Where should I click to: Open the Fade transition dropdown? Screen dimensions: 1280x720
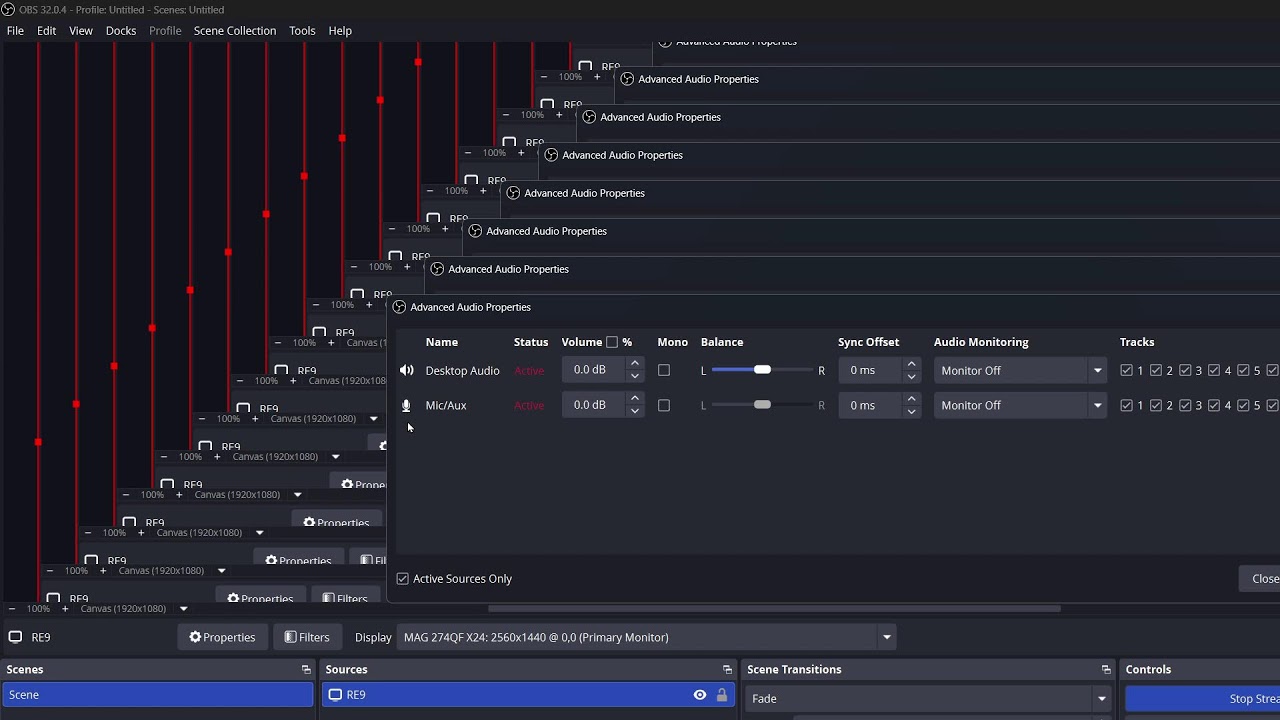928,698
